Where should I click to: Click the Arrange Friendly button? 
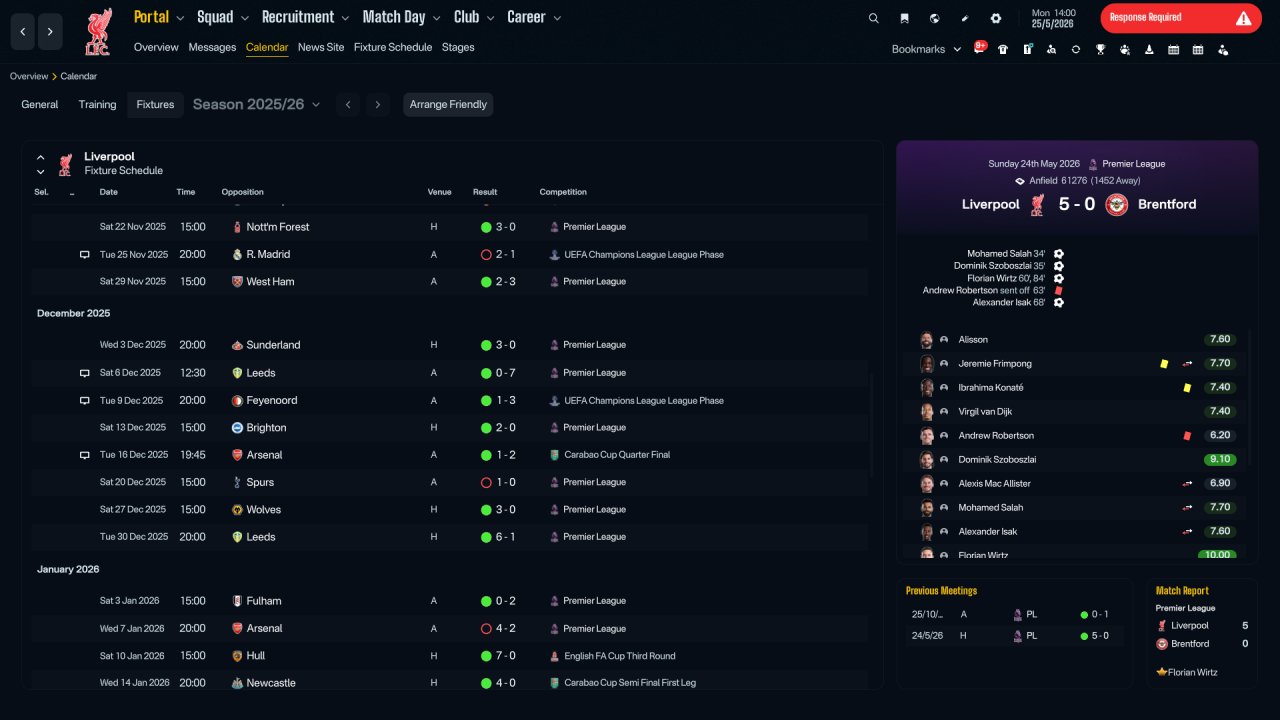448,104
